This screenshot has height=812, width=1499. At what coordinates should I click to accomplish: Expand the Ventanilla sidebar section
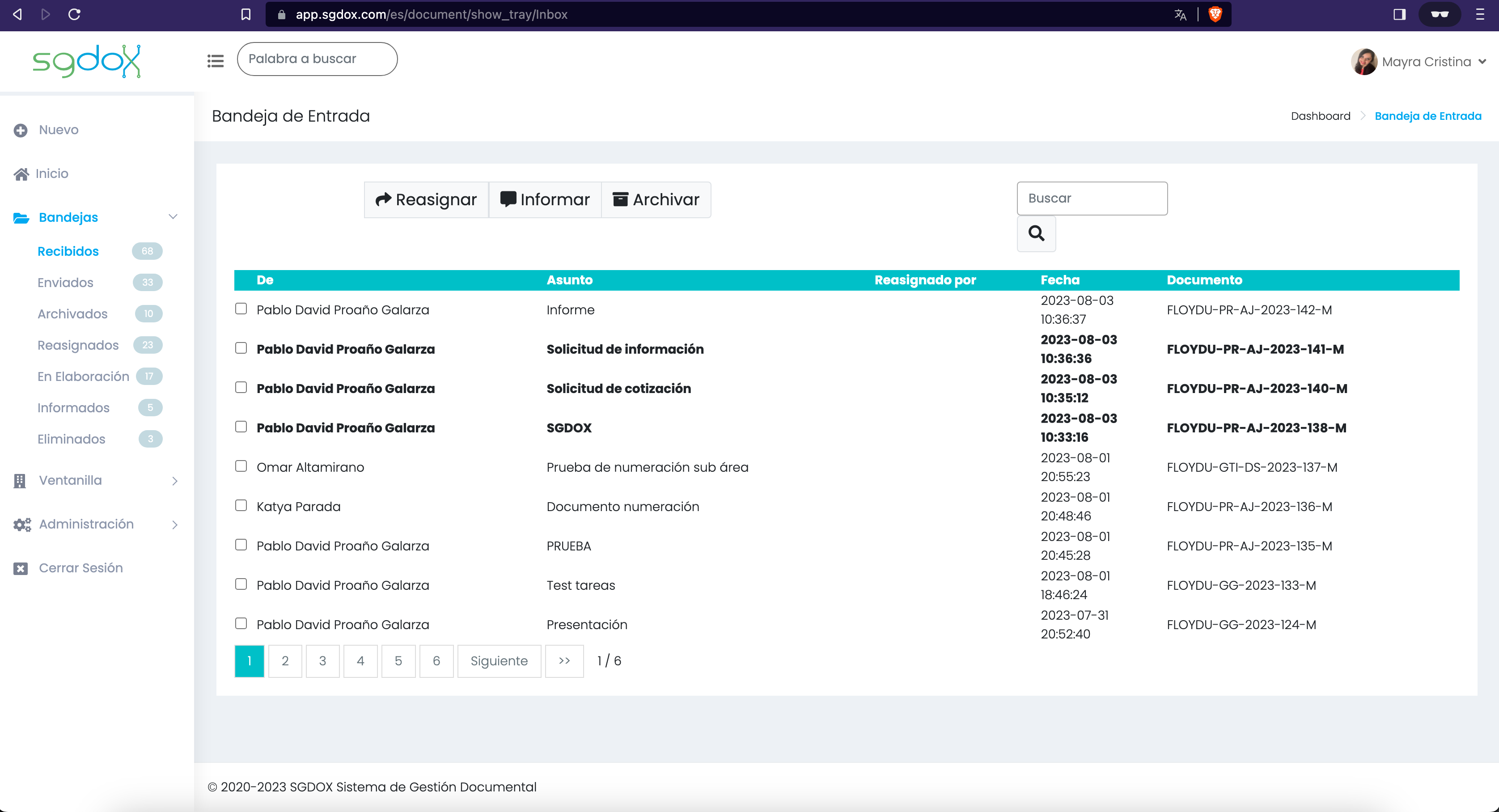(x=95, y=481)
